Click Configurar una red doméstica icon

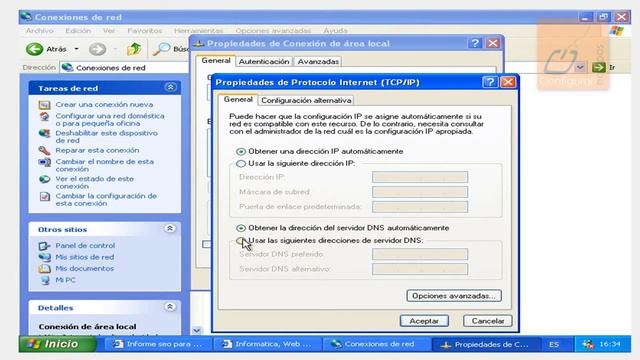click(44, 117)
